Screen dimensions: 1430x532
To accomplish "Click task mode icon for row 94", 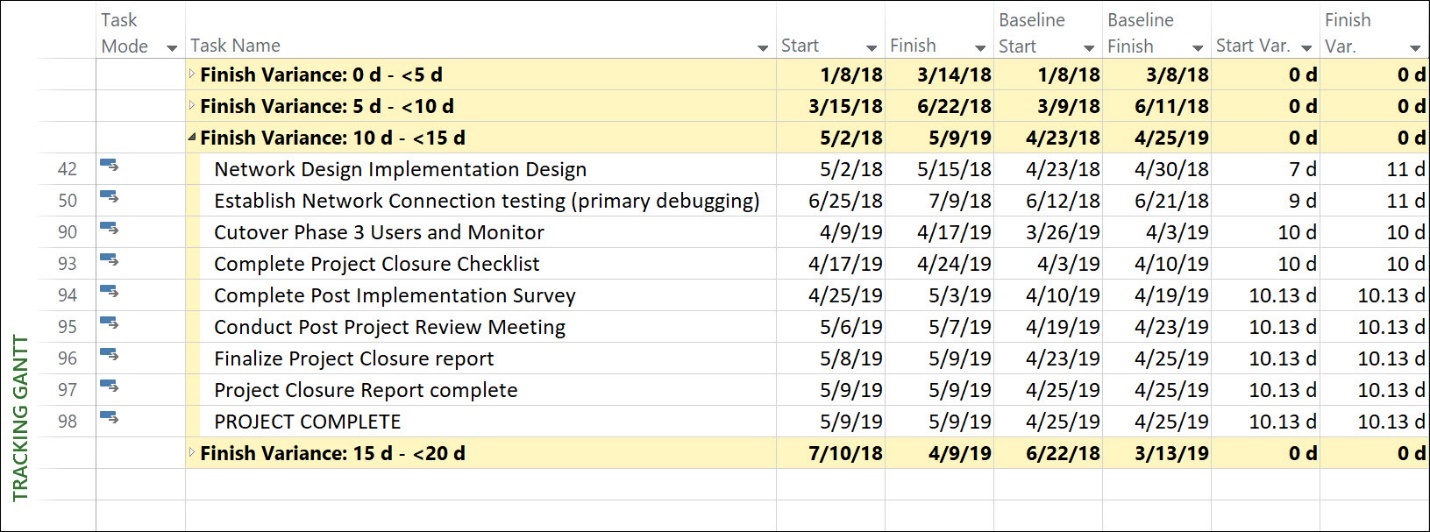I will (110, 293).
